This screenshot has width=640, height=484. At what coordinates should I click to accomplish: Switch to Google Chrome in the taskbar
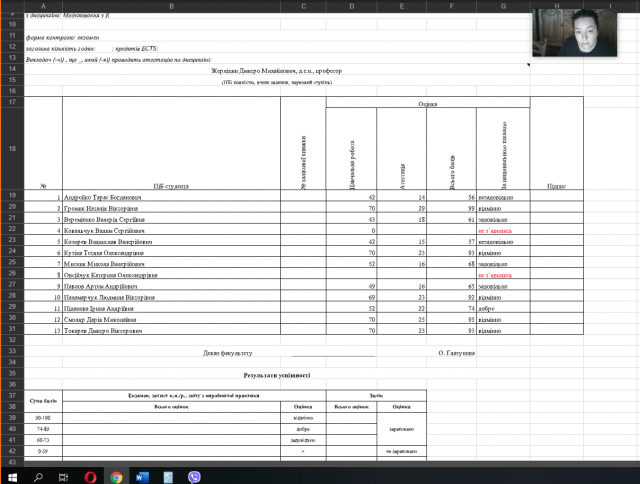pyautogui.click(x=116, y=477)
